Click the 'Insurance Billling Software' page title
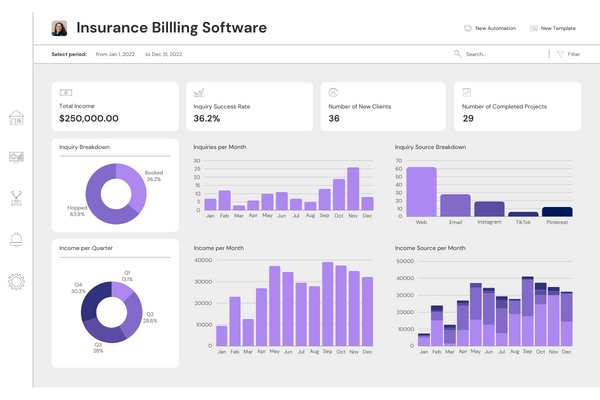Viewport: 600px width, 400px height. (171, 28)
